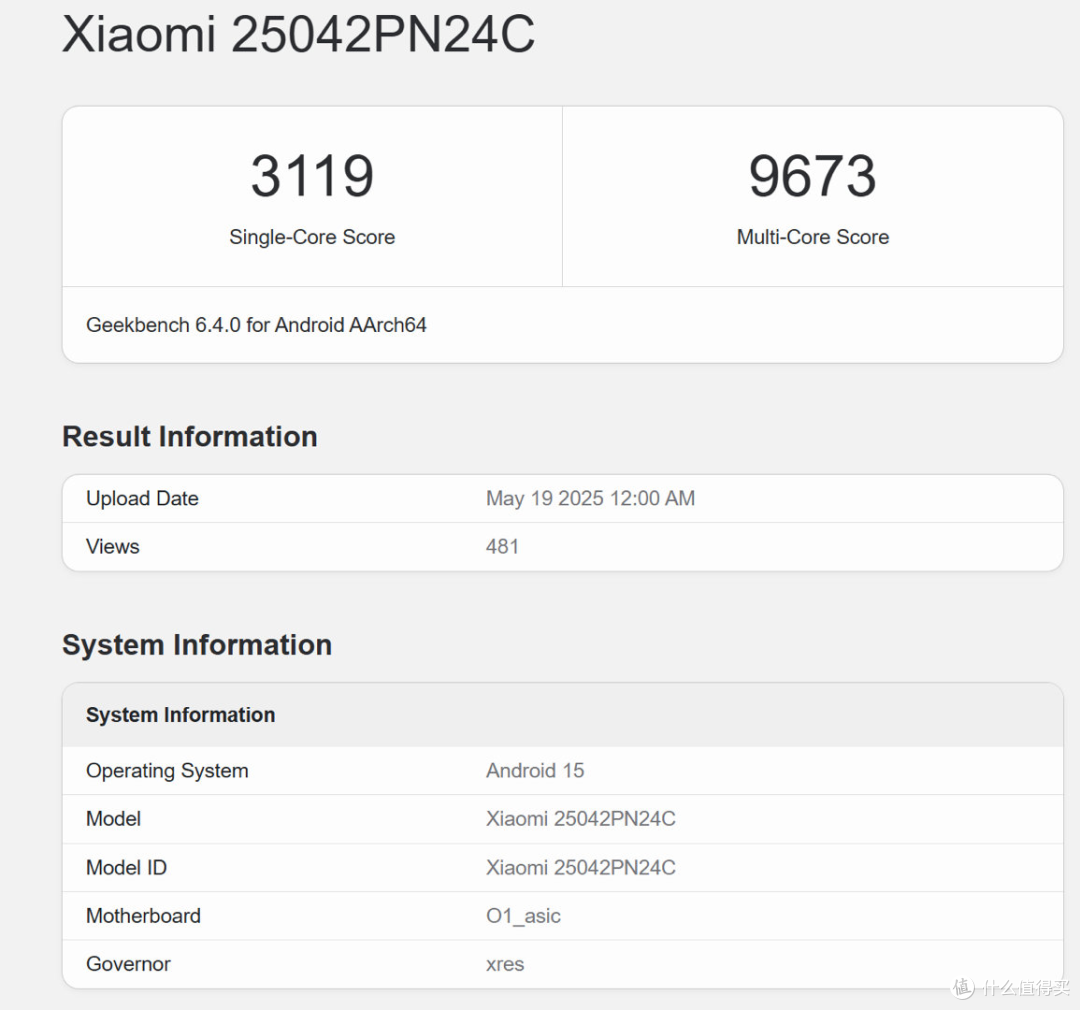Click the Upload Date row label

pyautogui.click(x=142, y=498)
